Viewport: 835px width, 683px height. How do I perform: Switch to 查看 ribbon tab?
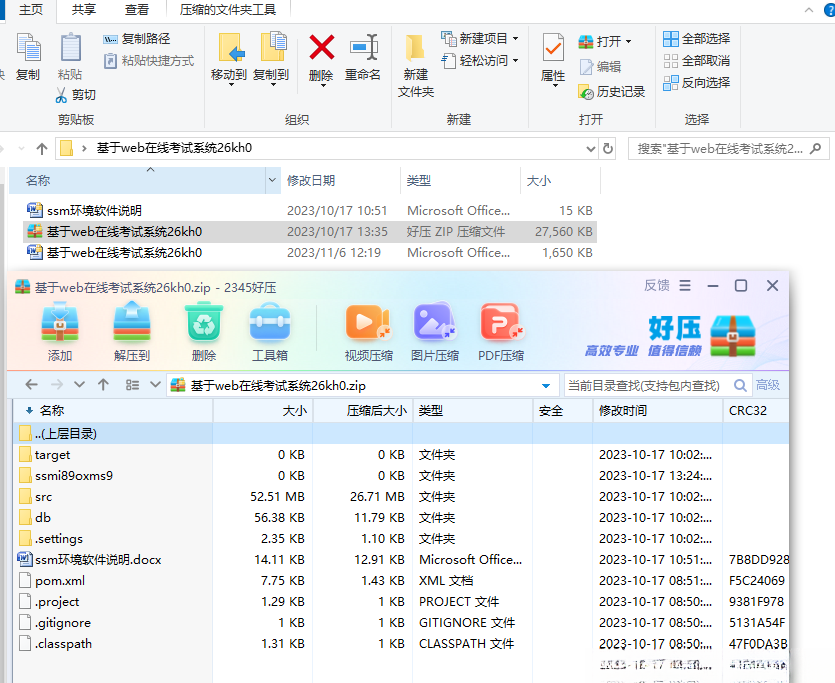click(x=137, y=10)
